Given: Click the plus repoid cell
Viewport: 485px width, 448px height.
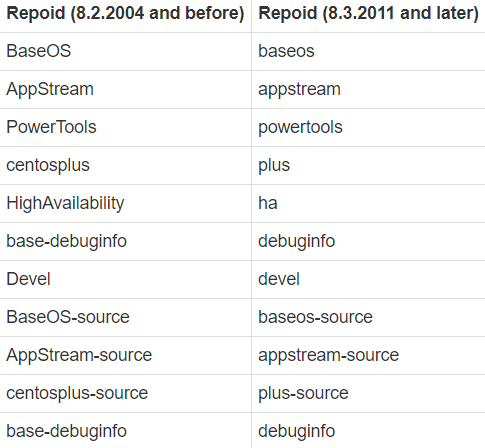Looking at the screenshot, I should coord(368,165).
